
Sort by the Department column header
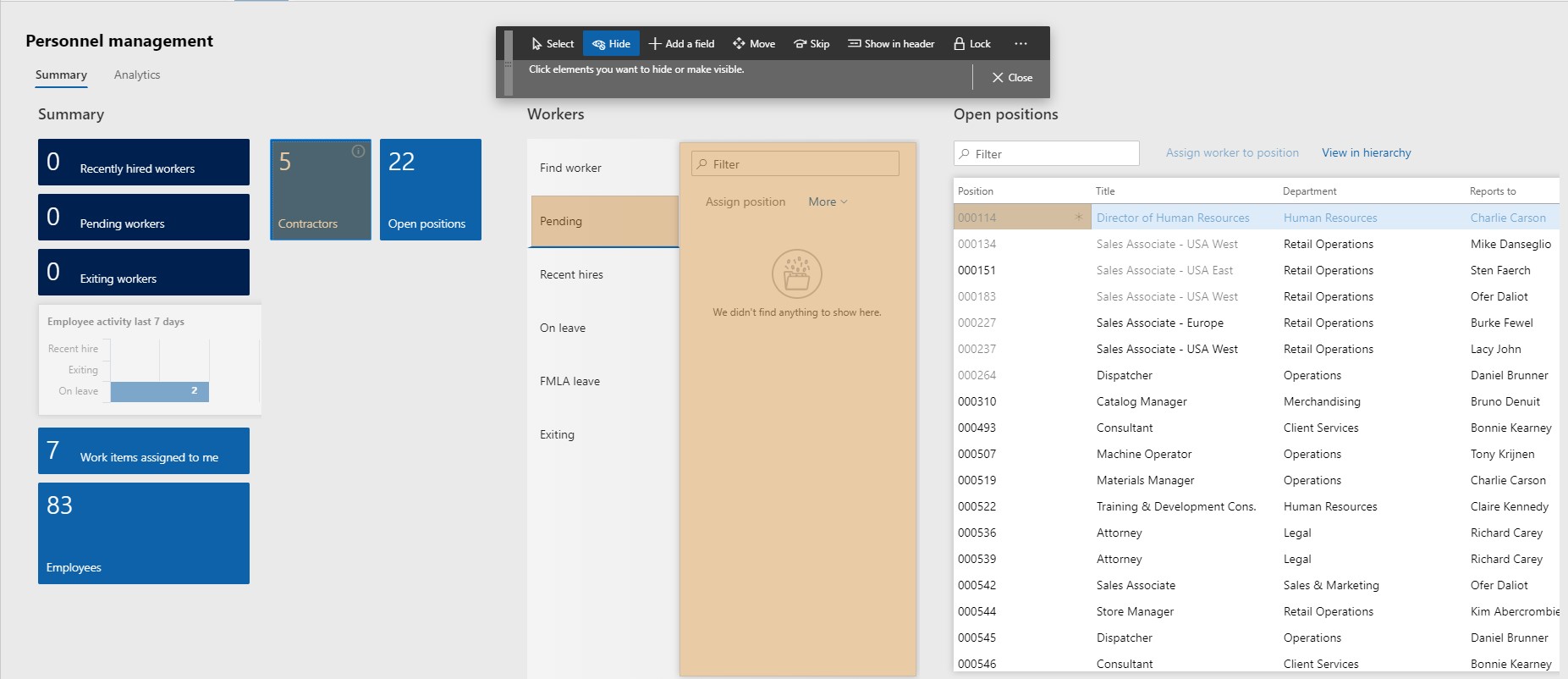pos(1309,191)
